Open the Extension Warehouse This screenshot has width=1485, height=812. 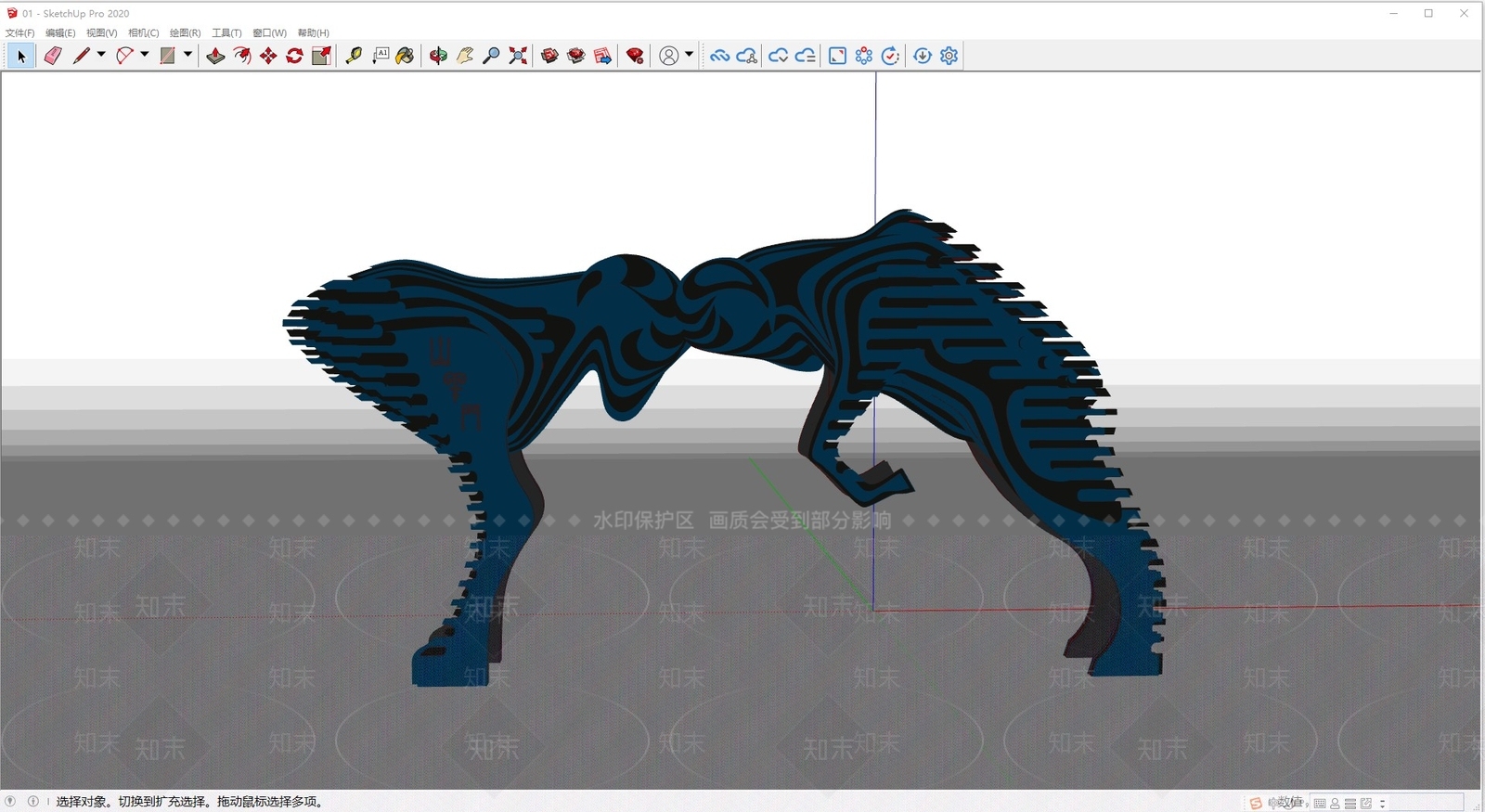(576, 57)
